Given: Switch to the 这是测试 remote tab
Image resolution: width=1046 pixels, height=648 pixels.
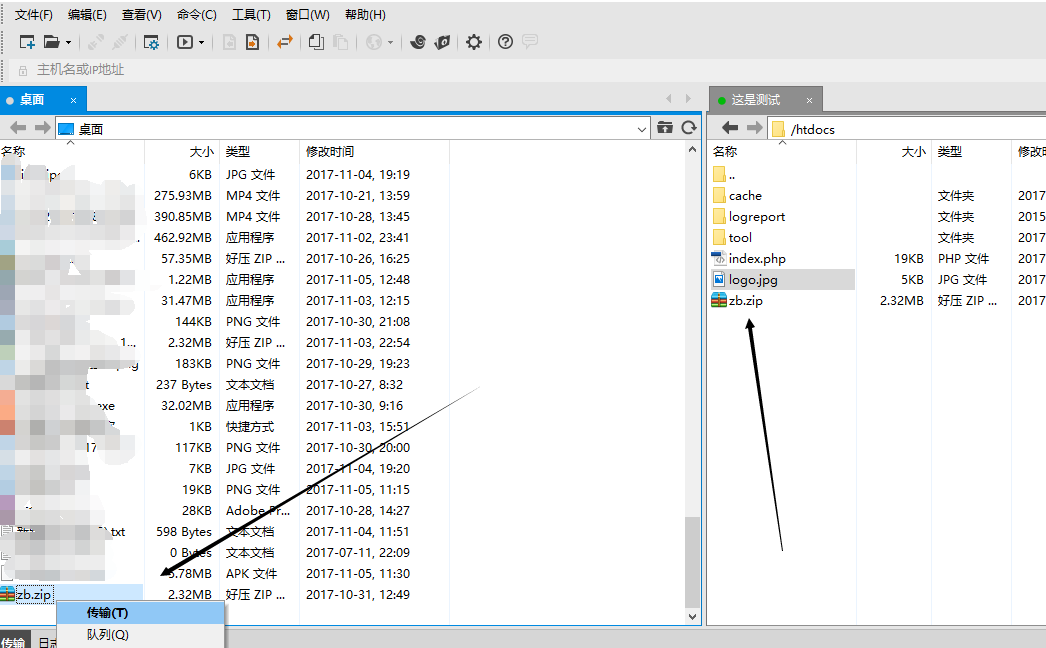Looking at the screenshot, I should pyautogui.click(x=755, y=100).
